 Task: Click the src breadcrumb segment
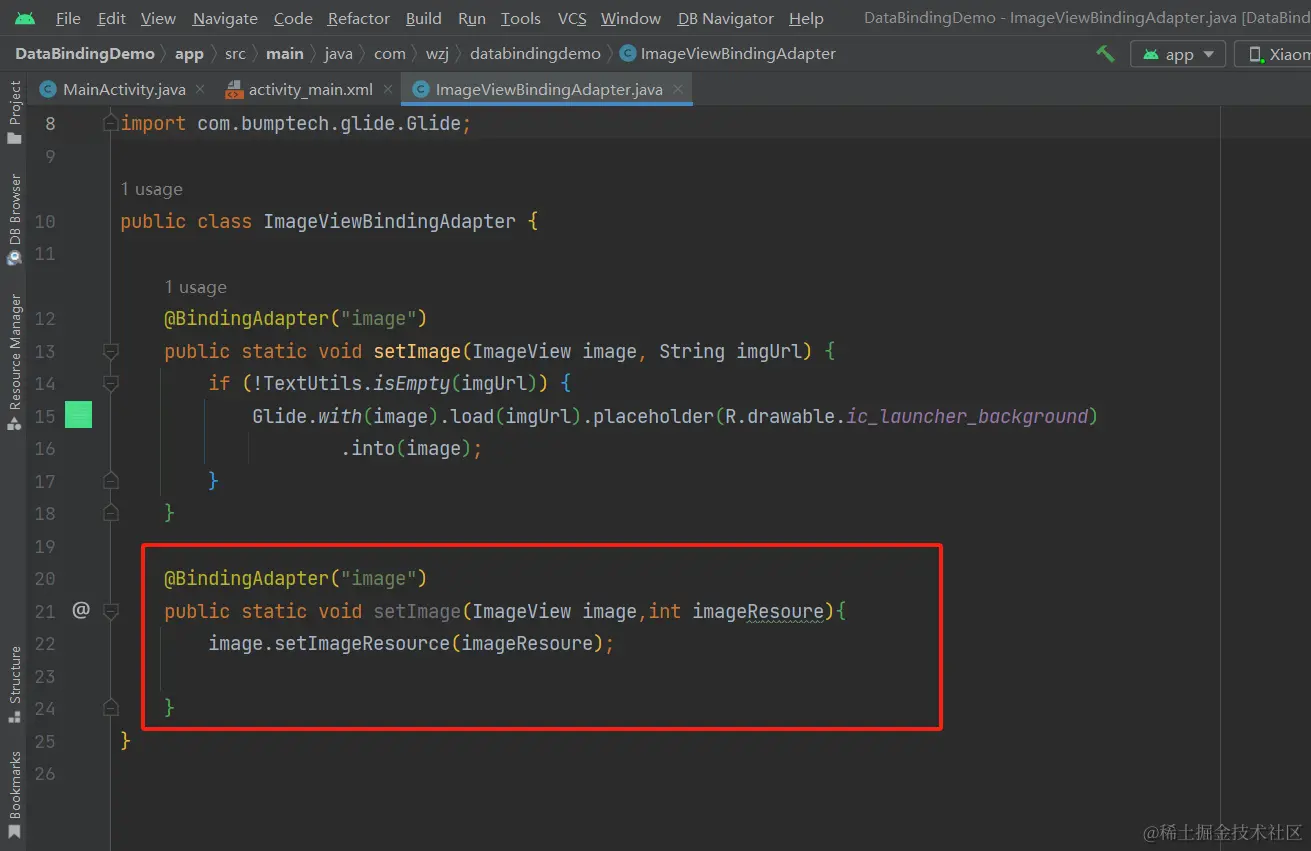point(235,54)
